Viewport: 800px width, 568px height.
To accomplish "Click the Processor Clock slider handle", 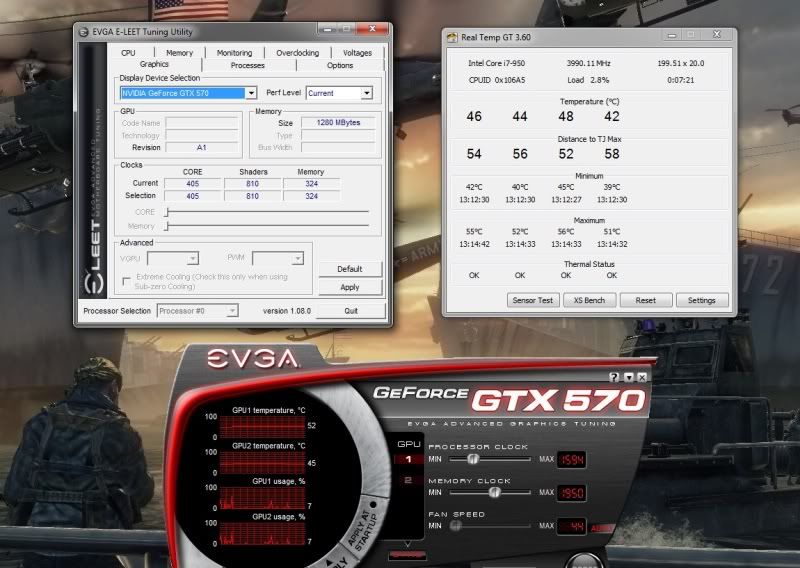I will pos(473,459).
